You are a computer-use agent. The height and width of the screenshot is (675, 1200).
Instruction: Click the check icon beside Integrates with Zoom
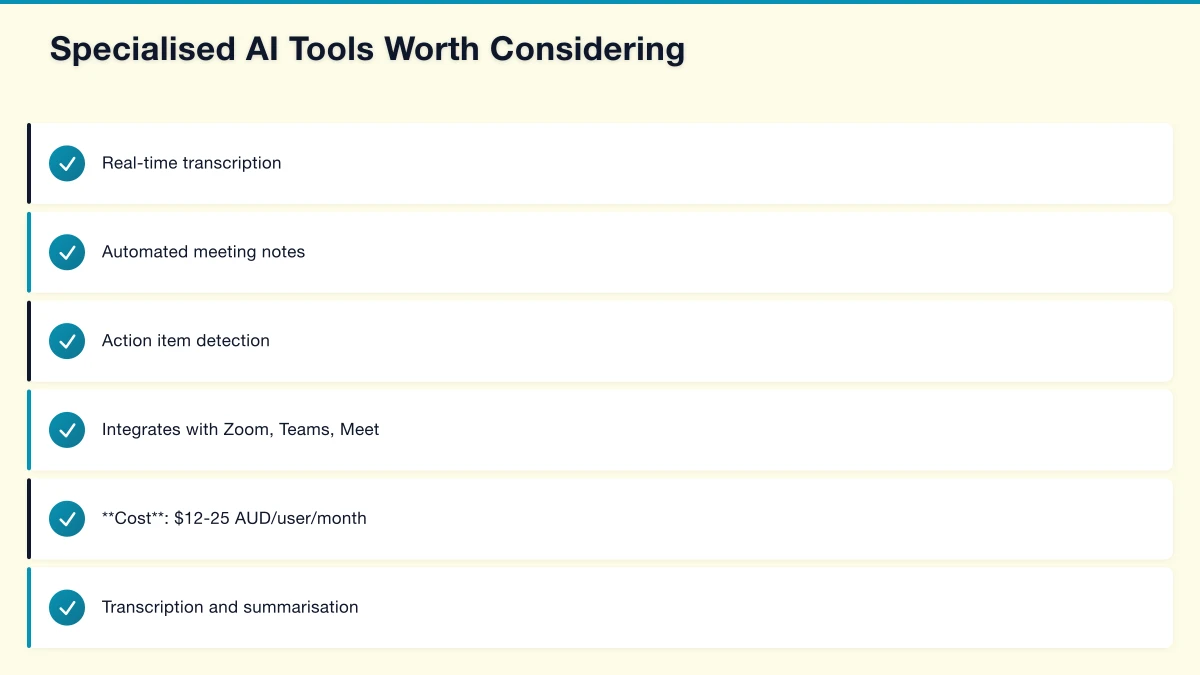coord(67,430)
